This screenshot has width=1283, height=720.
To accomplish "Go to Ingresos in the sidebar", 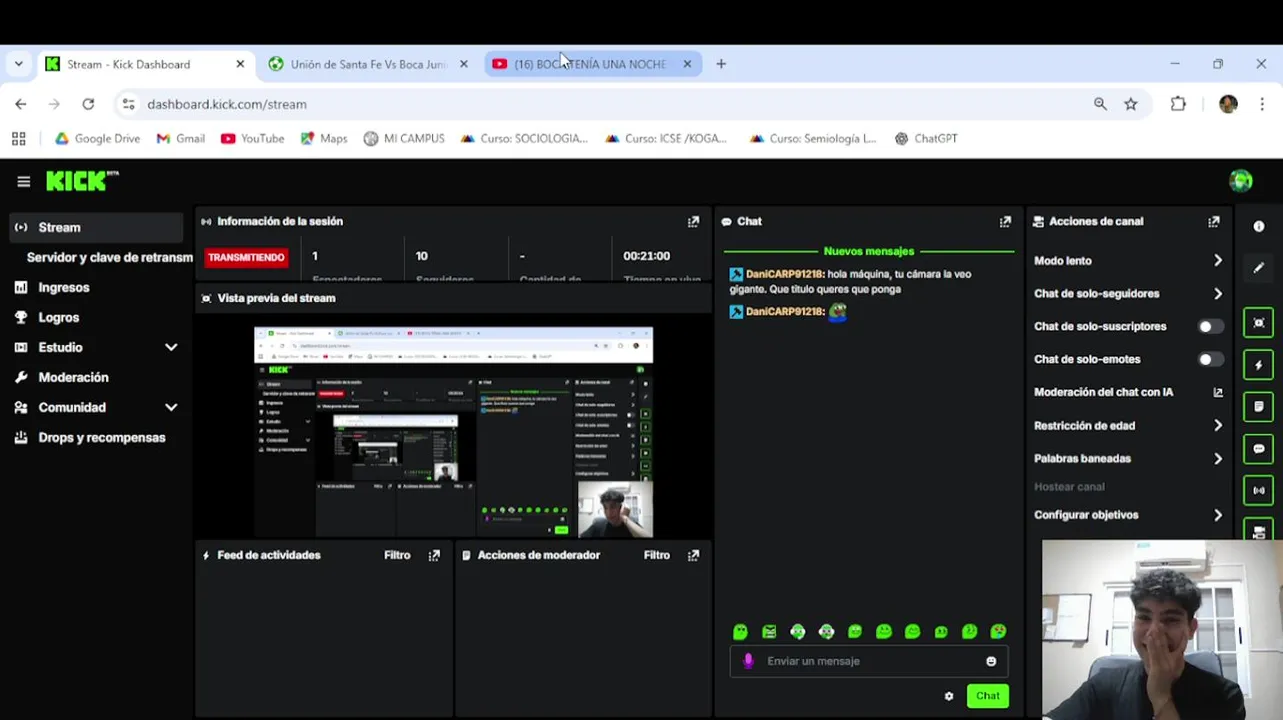I will (x=64, y=288).
